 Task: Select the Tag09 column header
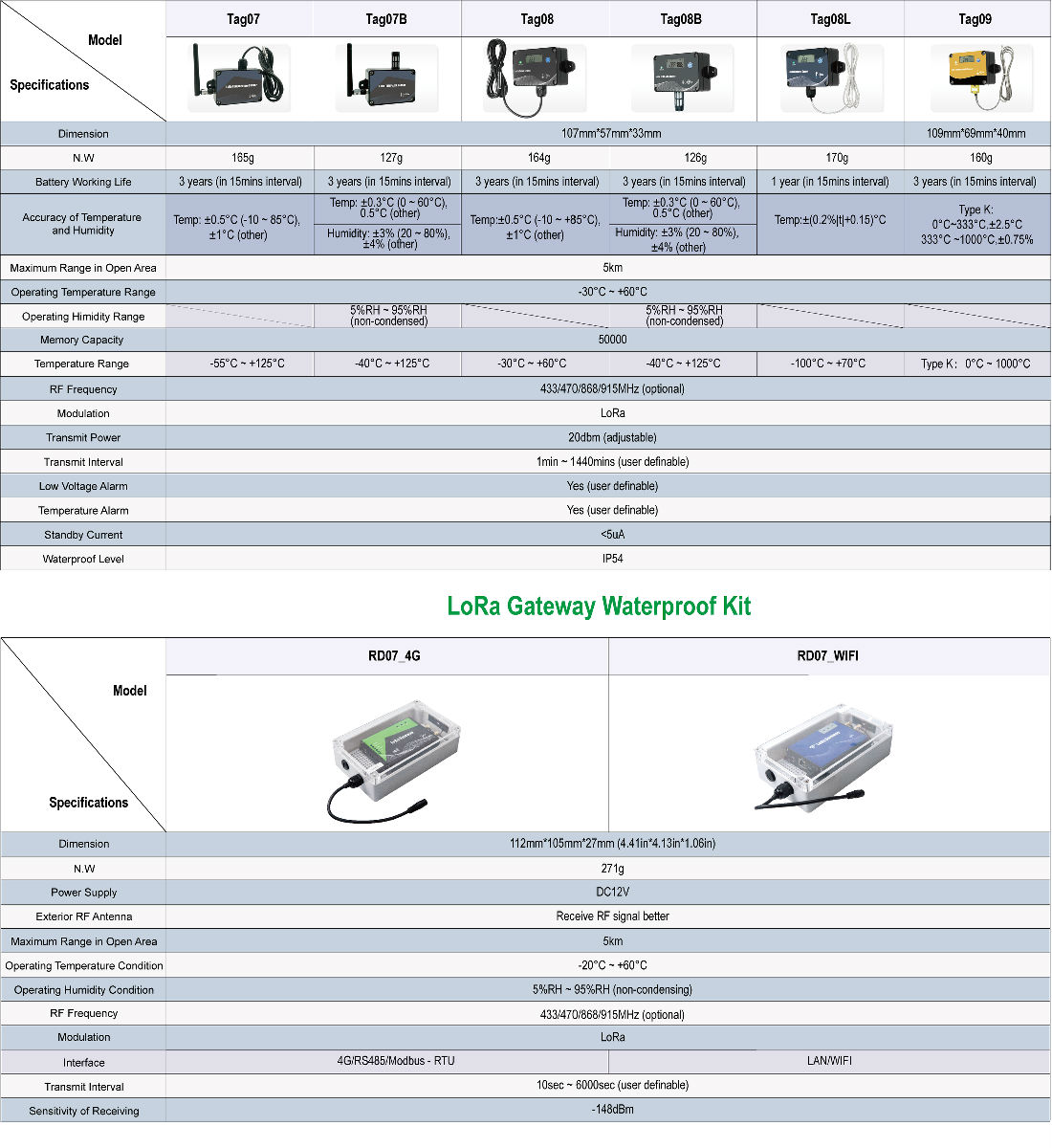[975, 19]
